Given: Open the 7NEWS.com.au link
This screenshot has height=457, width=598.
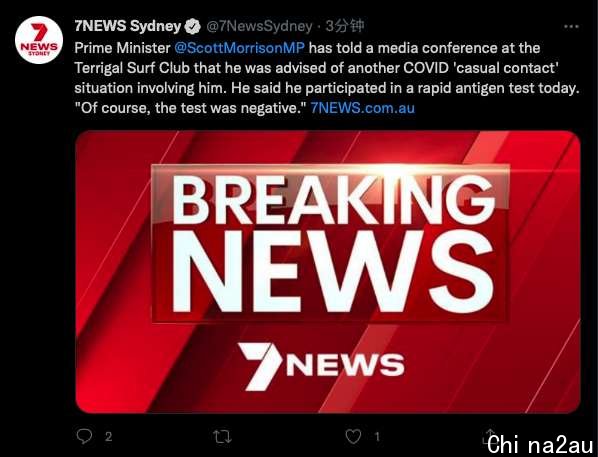Looking at the screenshot, I should (362, 108).
